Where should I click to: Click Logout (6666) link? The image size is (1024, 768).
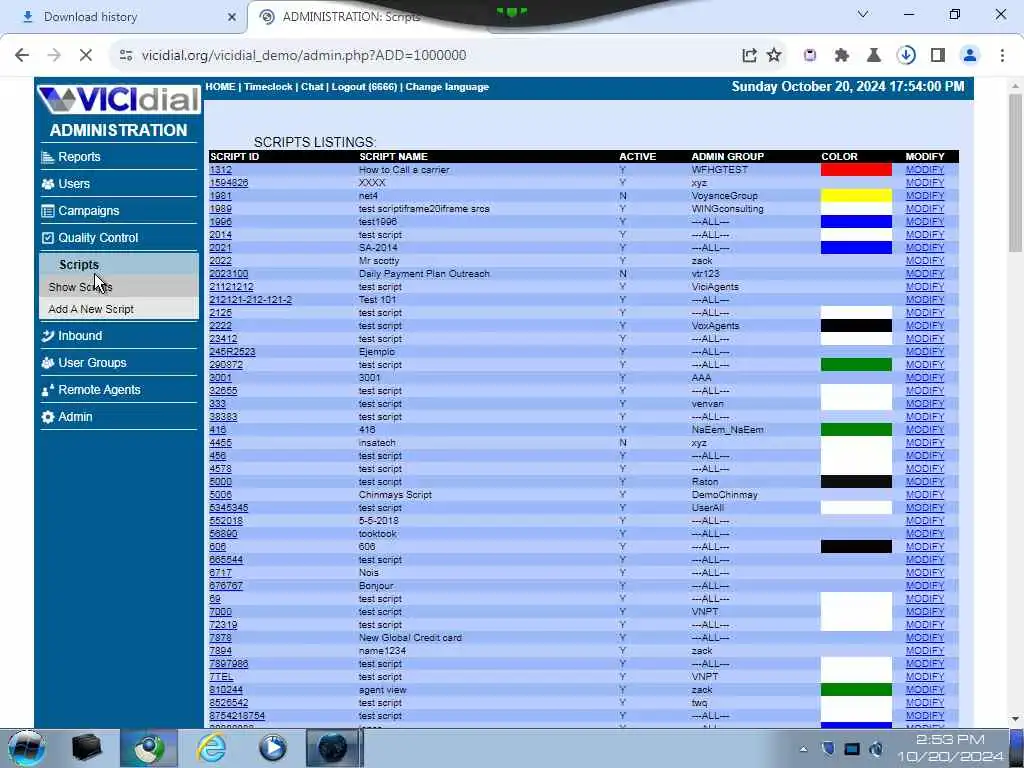(x=364, y=87)
